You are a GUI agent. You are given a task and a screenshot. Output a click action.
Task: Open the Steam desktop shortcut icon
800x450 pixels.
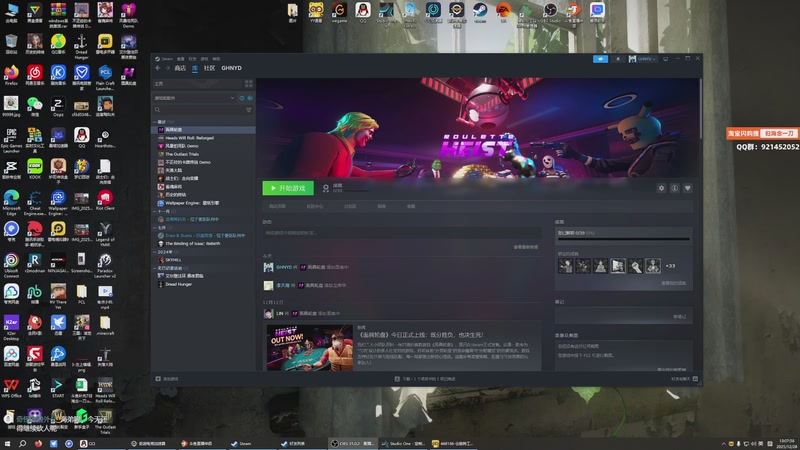click(480, 12)
